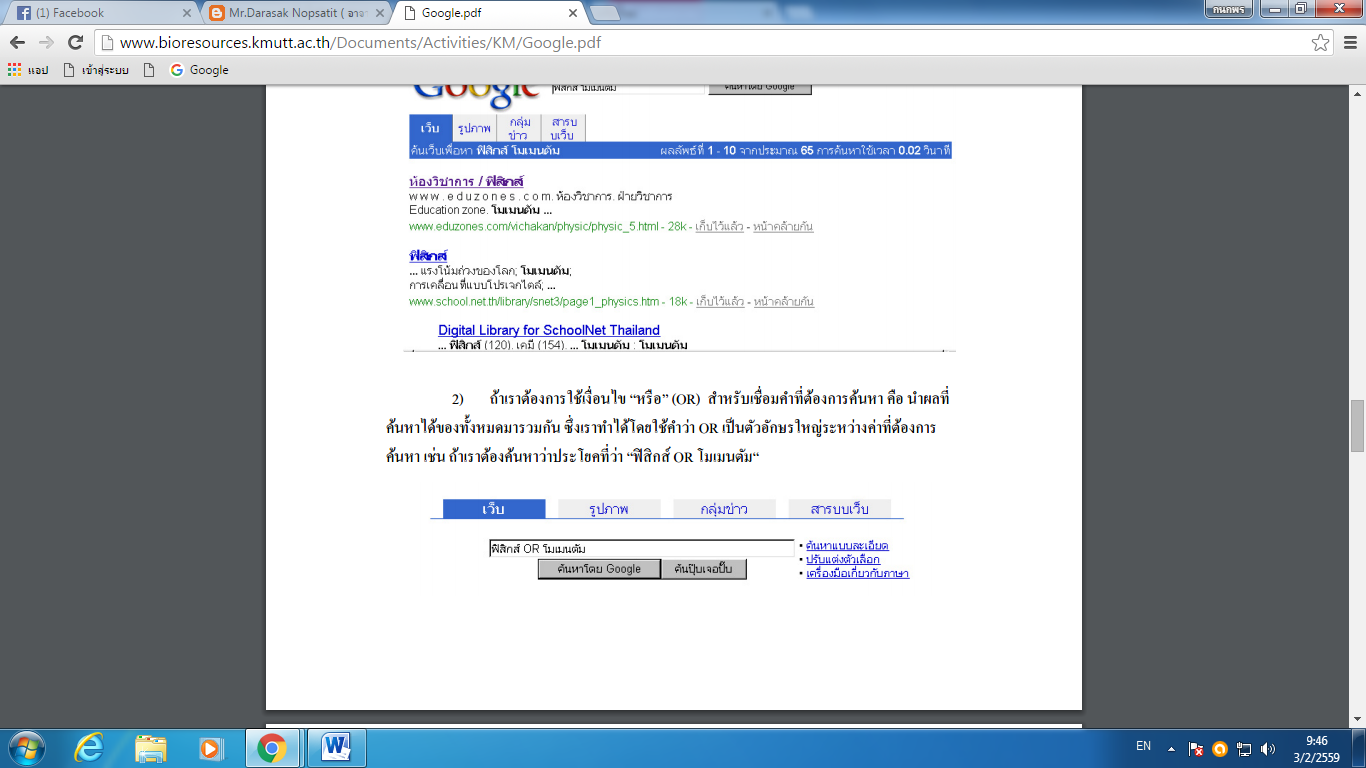Image resolution: width=1366 pixels, height=768 pixels.
Task: Click the browser forward arrow
Action: [x=46, y=43]
